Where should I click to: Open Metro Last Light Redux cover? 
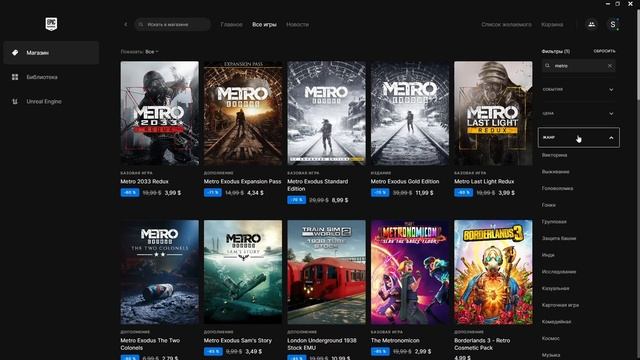pyautogui.click(x=493, y=113)
